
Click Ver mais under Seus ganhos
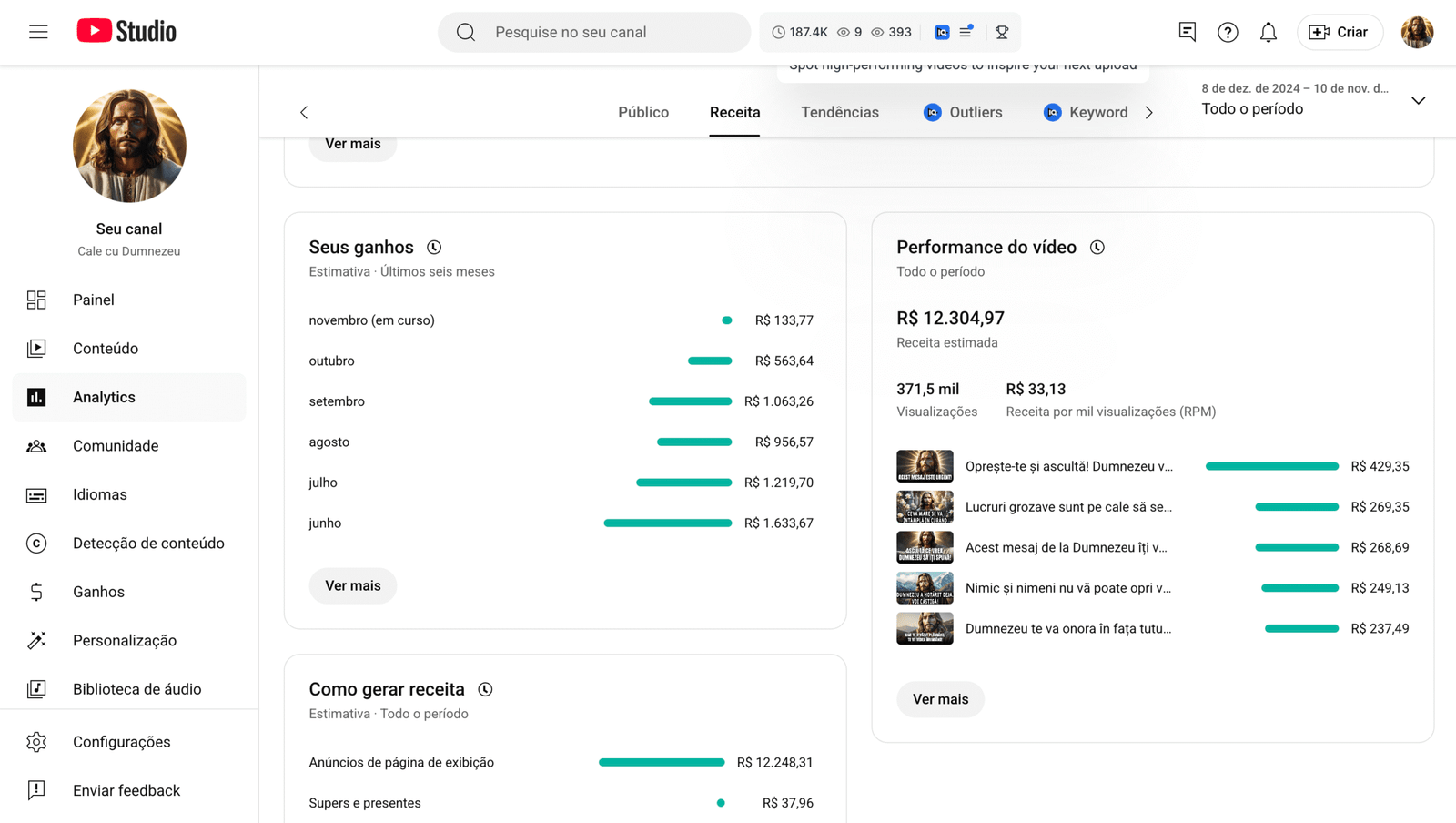click(x=353, y=585)
